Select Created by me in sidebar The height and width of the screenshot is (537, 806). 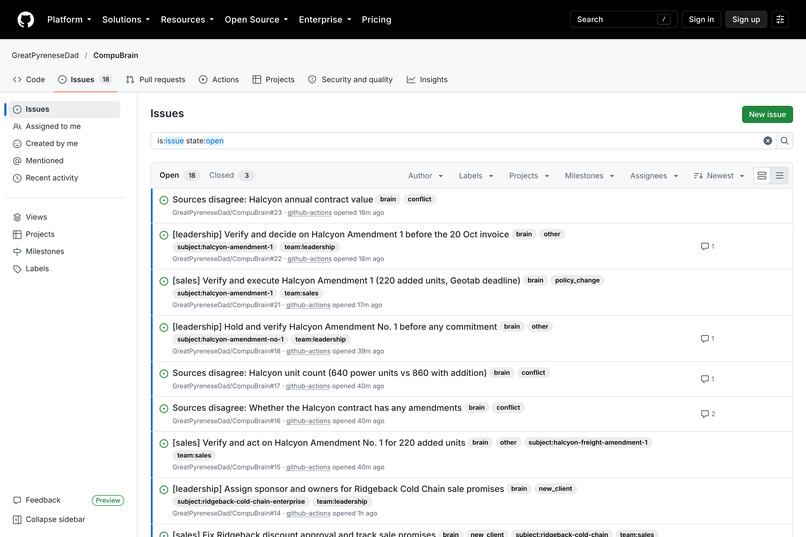click(x=64, y=144)
